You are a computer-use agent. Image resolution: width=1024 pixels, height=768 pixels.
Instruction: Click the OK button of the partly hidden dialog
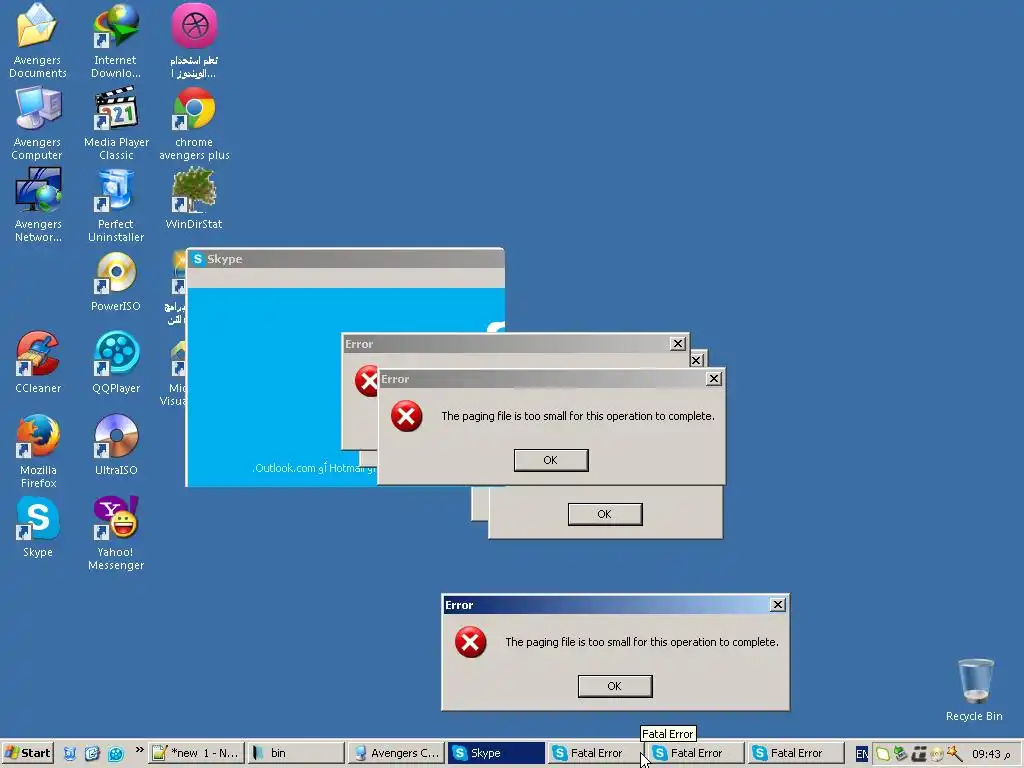point(605,514)
